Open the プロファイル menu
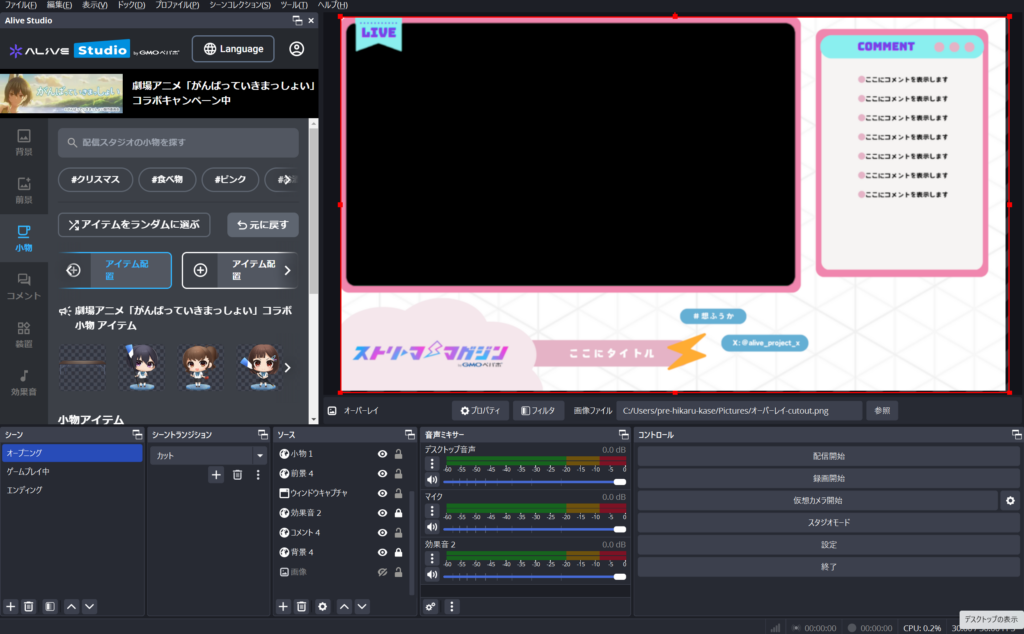Screen dimensions: 1024x634 [178, 5]
